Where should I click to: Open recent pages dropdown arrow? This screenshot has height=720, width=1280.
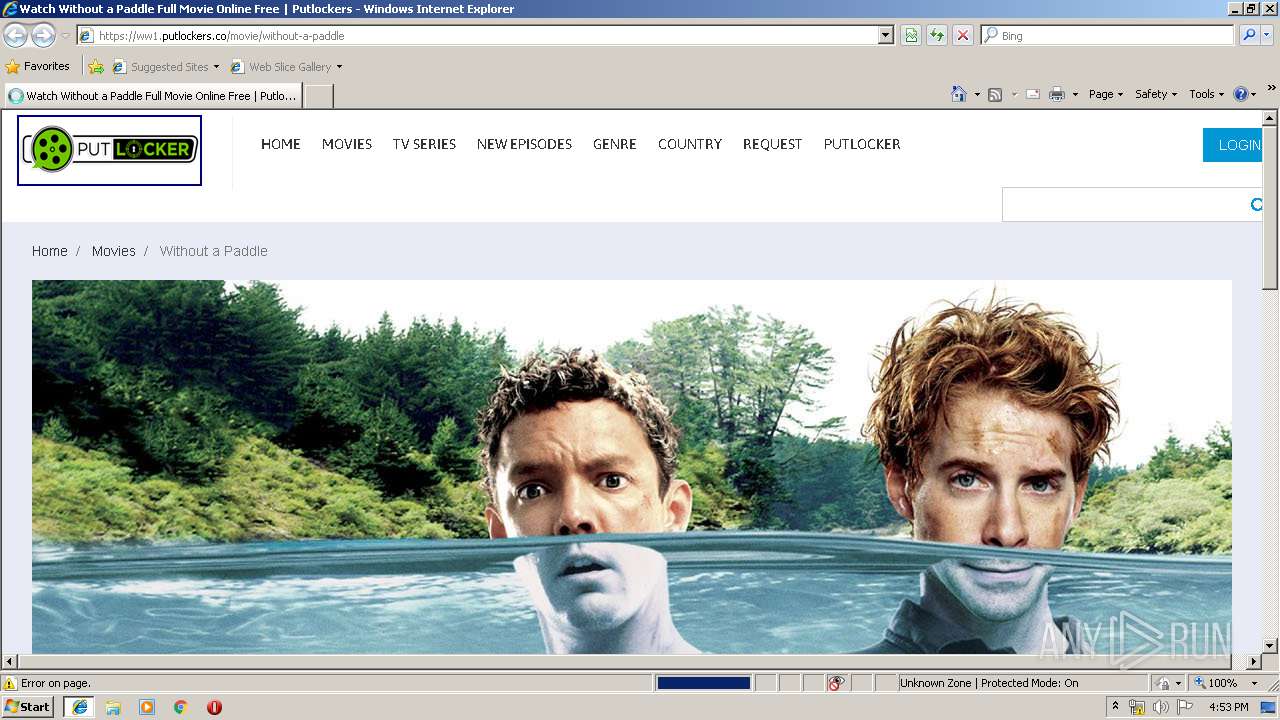pos(65,35)
